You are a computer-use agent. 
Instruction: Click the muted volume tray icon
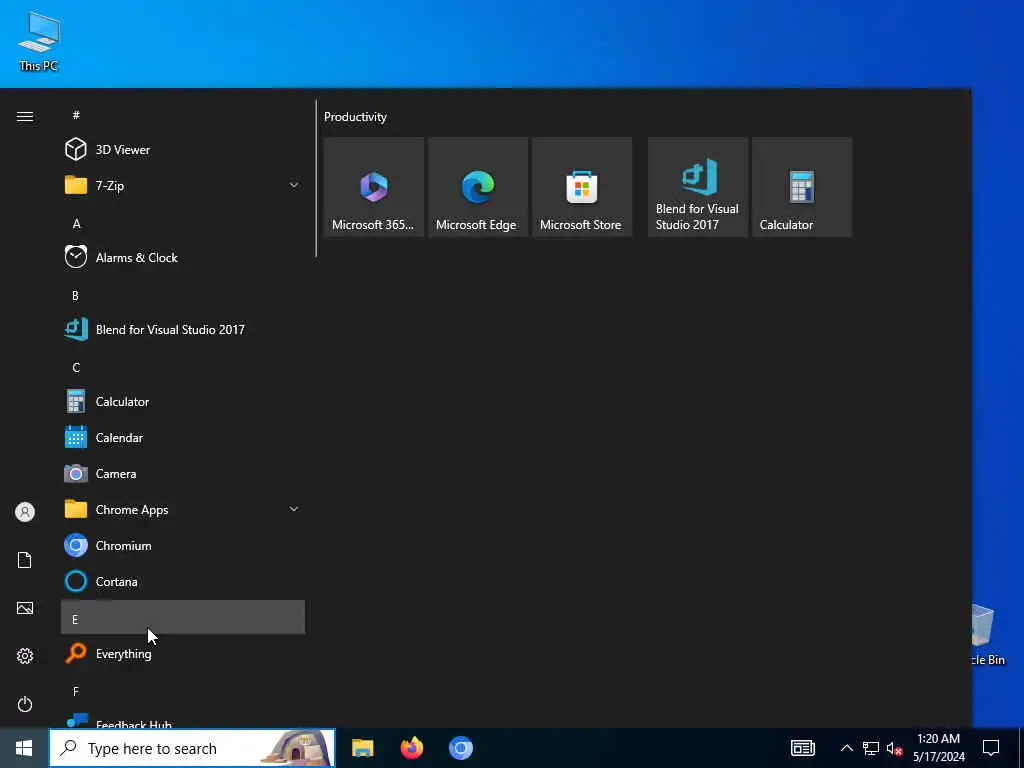click(894, 748)
